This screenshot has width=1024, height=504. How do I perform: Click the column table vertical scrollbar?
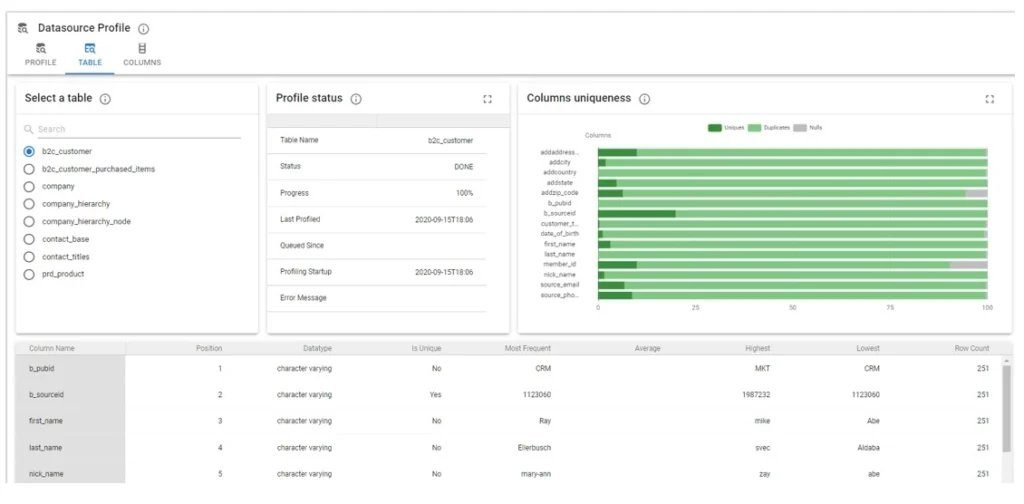pos(1006,408)
